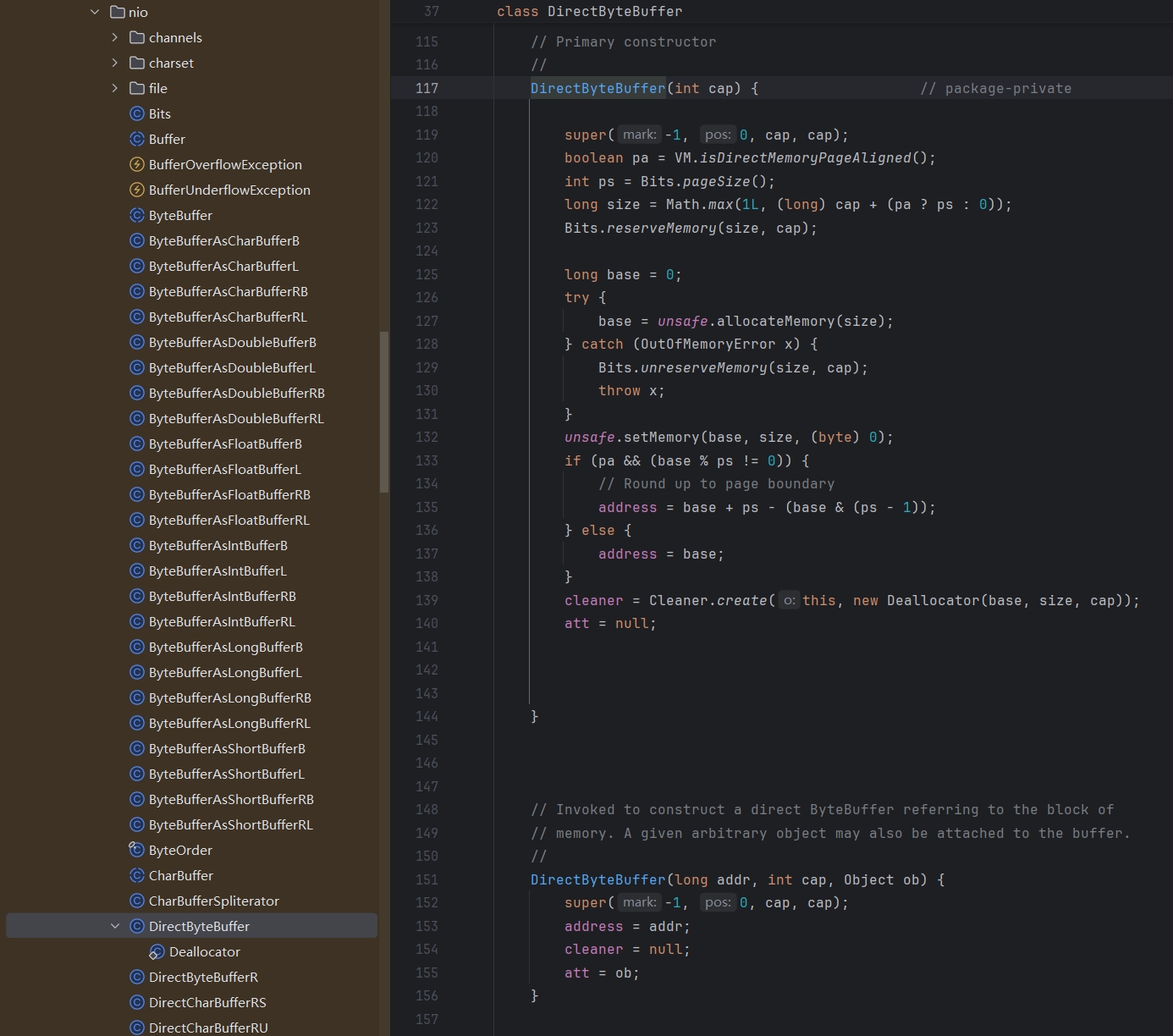This screenshot has height=1036, width=1173.
Task: Click the "pos:" parameter hint on line 152
Action: pos(718,902)
